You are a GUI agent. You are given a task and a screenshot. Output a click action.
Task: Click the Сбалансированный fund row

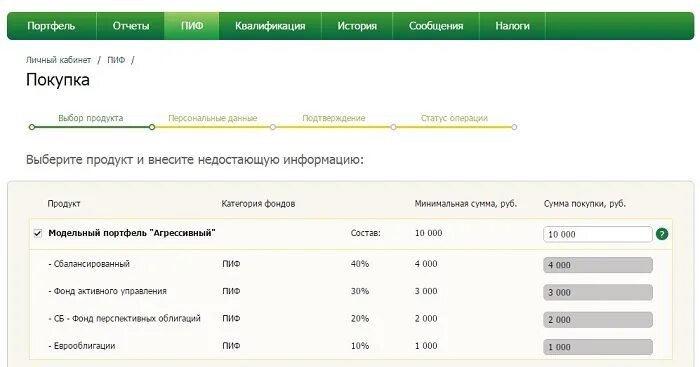pyautogui.click(x=350, y=264)
